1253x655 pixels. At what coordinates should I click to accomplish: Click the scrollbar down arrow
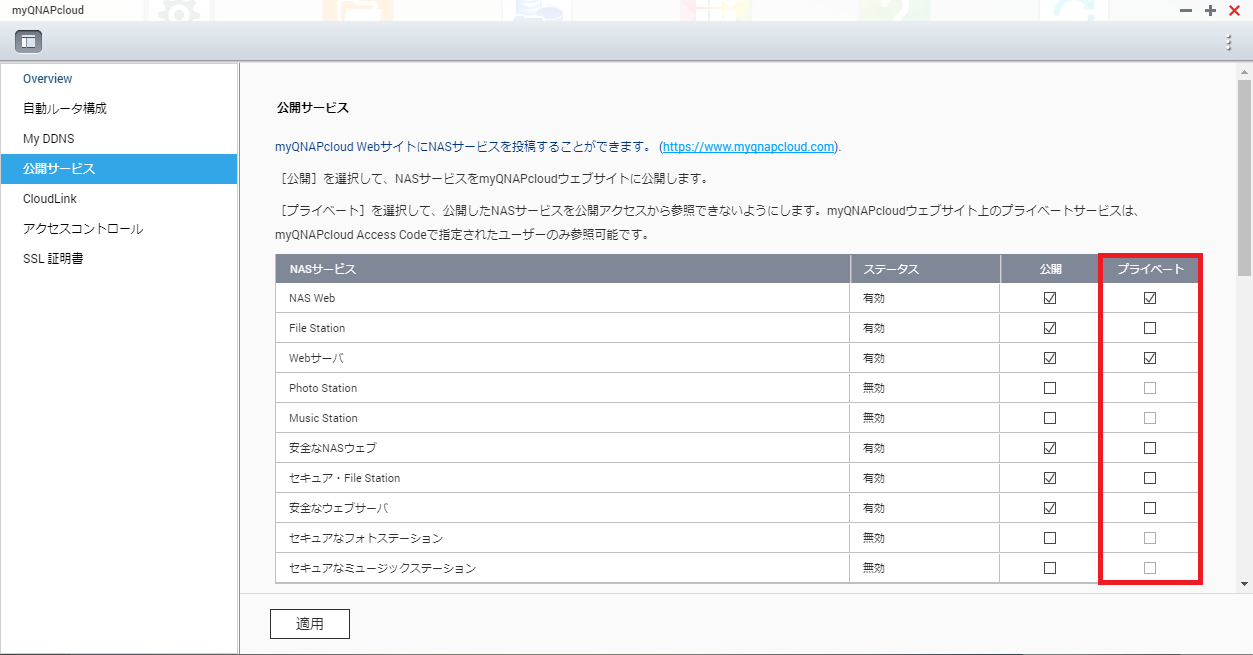1244,582
